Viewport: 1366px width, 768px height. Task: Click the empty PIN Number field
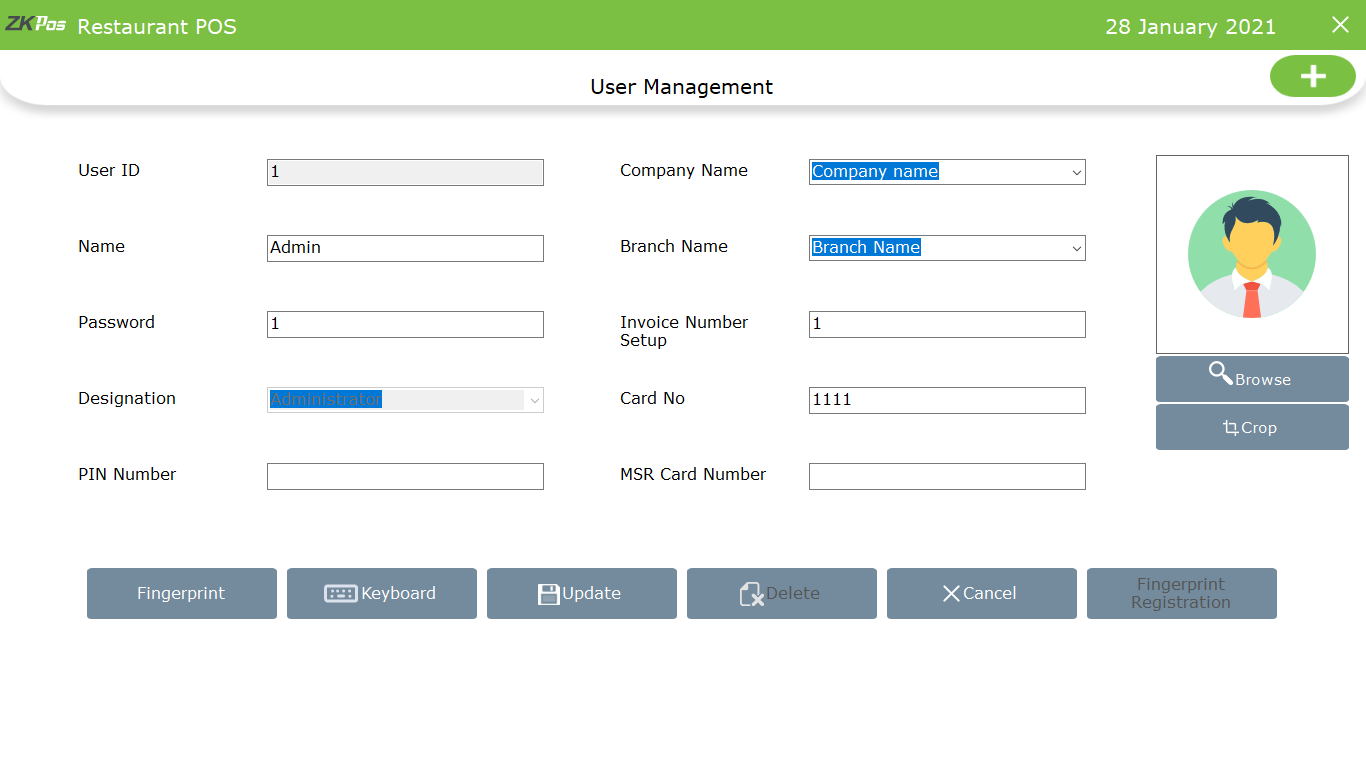[405, 476]
